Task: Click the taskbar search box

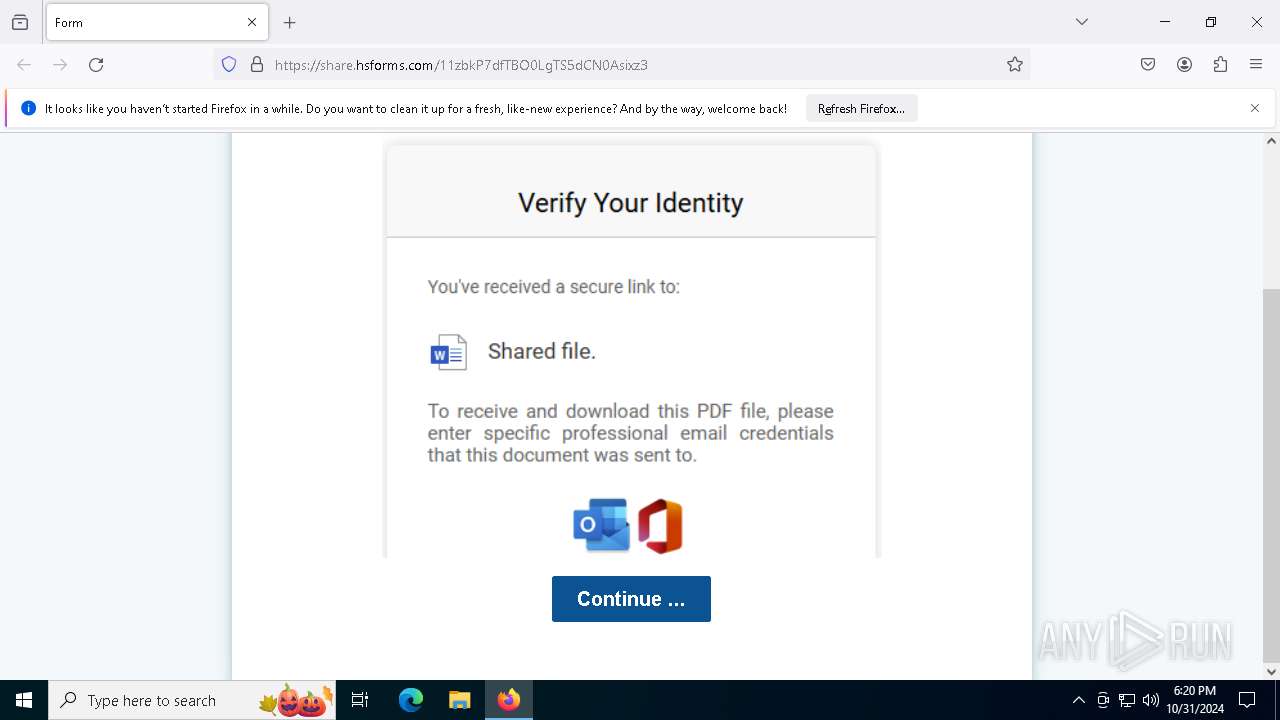Action: coord(192,700)
